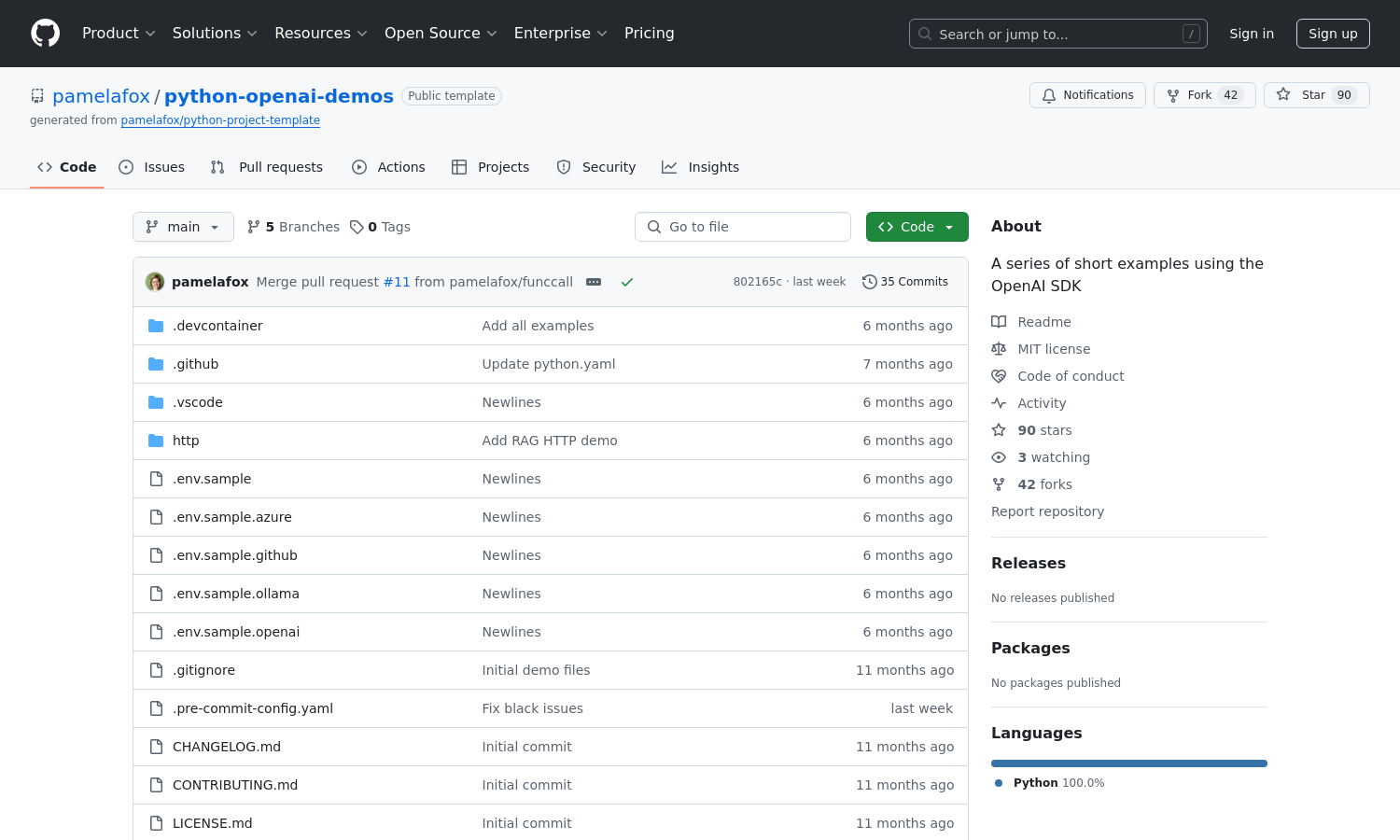Image resolution: width=1400 pixels, height=840 pixels.
Task: Switch to the Issues tab
Action: tap(152, 167)
